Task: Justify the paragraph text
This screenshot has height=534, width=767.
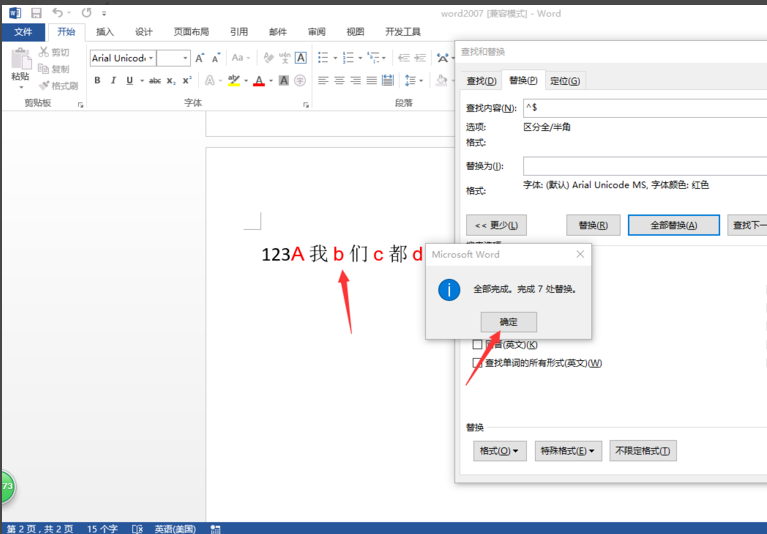Action: click(371, 80)
